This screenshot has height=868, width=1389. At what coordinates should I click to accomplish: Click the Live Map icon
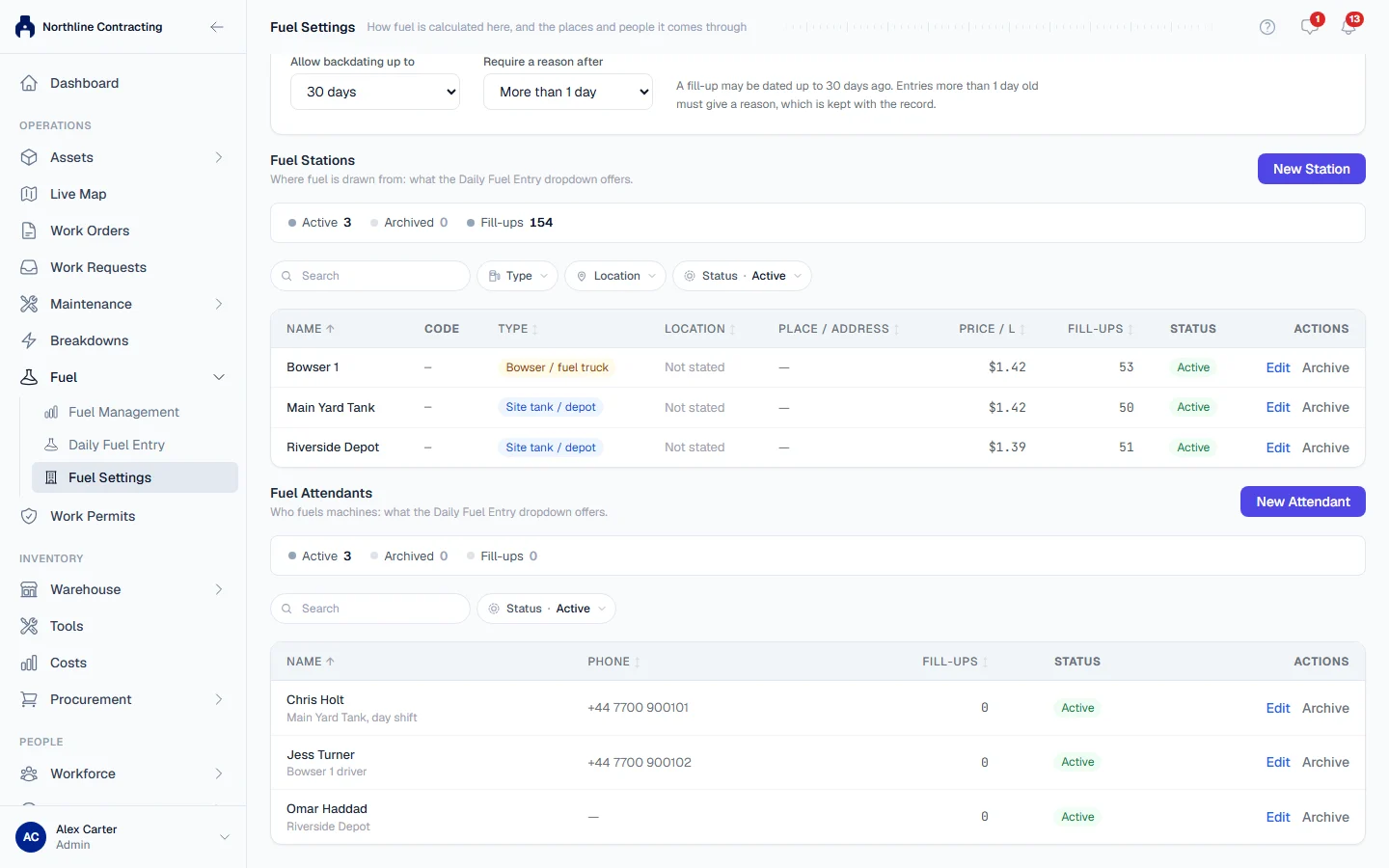[x=29, y=194]
